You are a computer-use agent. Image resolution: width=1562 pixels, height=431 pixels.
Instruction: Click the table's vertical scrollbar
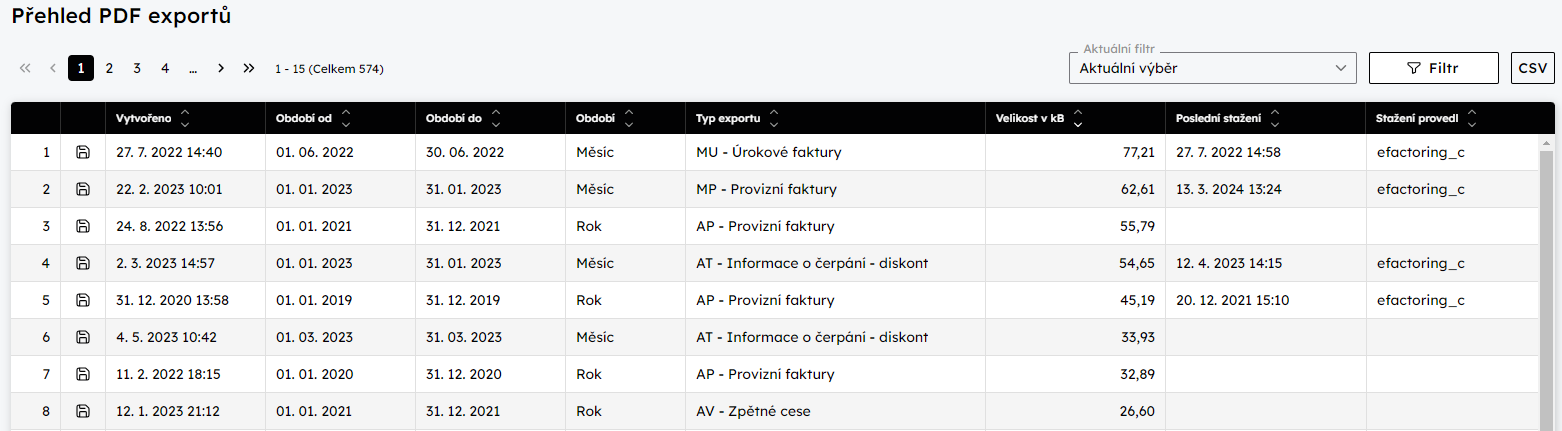[x=1546, y=283]
